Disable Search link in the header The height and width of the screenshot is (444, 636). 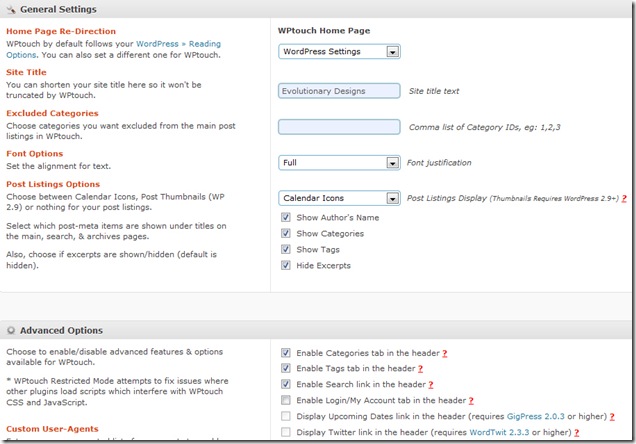[286, 384]
